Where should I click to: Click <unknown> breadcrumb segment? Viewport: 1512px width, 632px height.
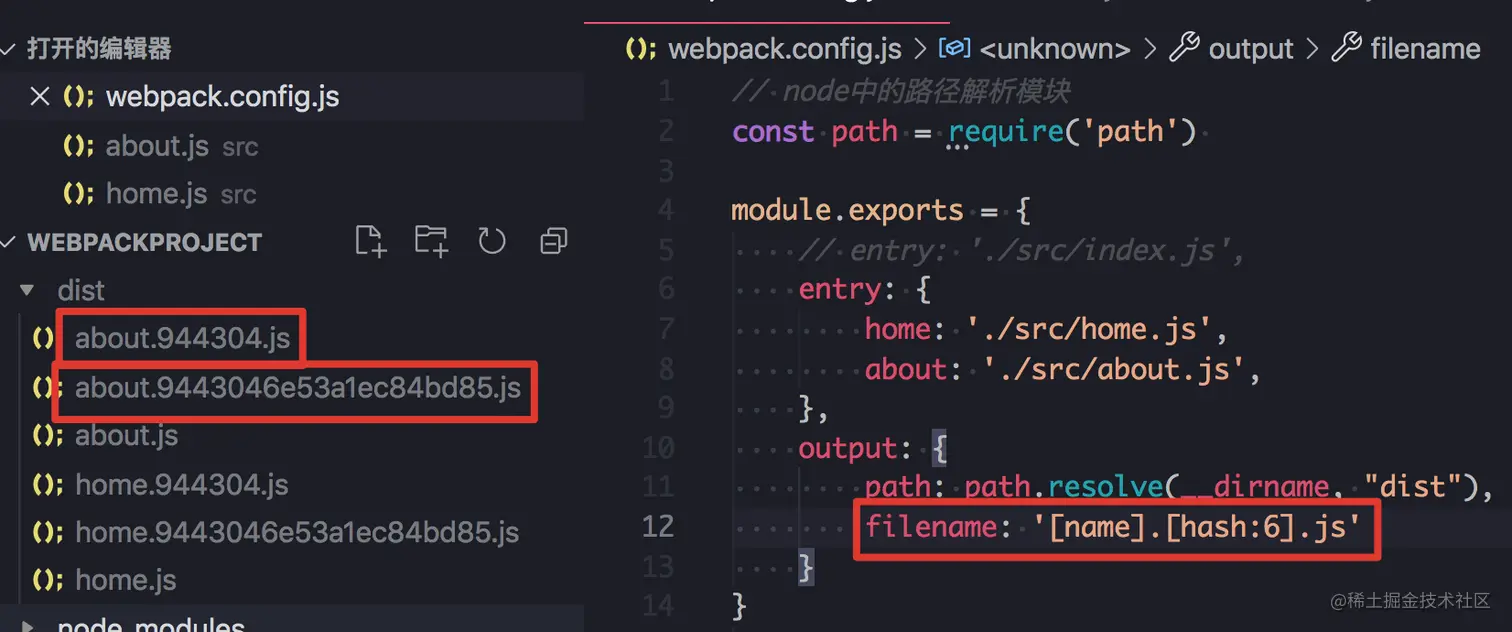(1055, 49)
